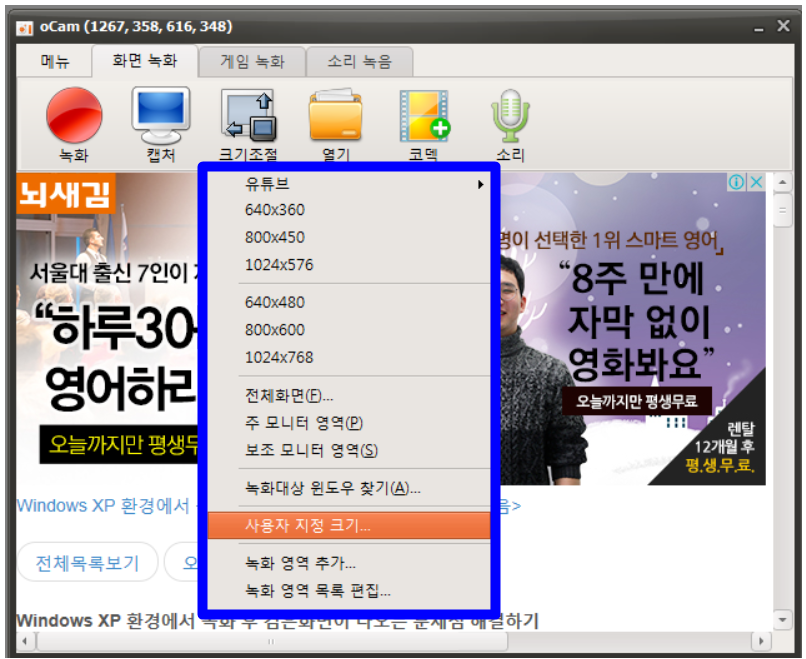Select the 800x600 size option
Image resolution: width=806 pixels, height=659 pixels.
pos(349,330)
